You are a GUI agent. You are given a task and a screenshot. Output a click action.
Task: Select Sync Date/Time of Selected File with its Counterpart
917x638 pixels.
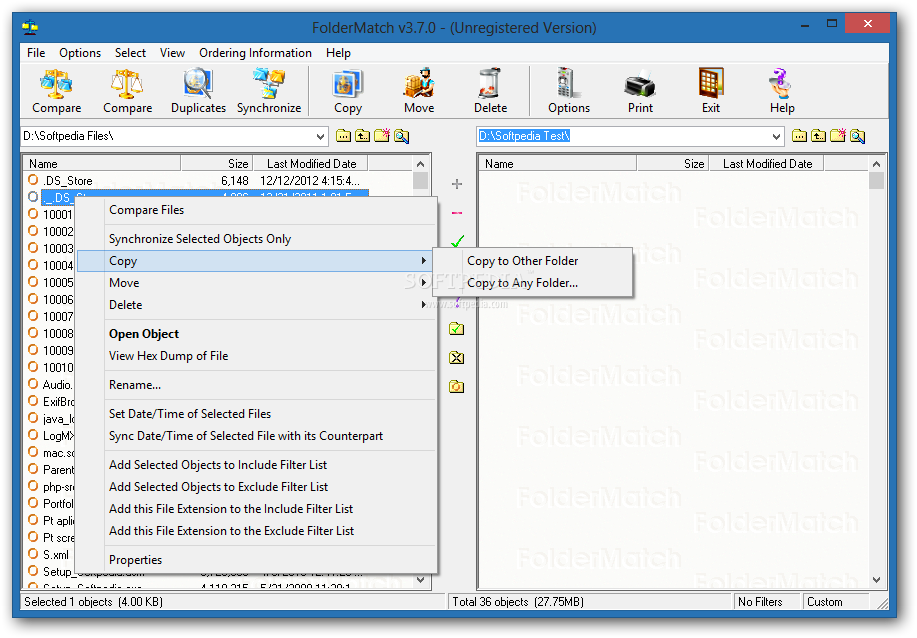click(x=257, y=436)
